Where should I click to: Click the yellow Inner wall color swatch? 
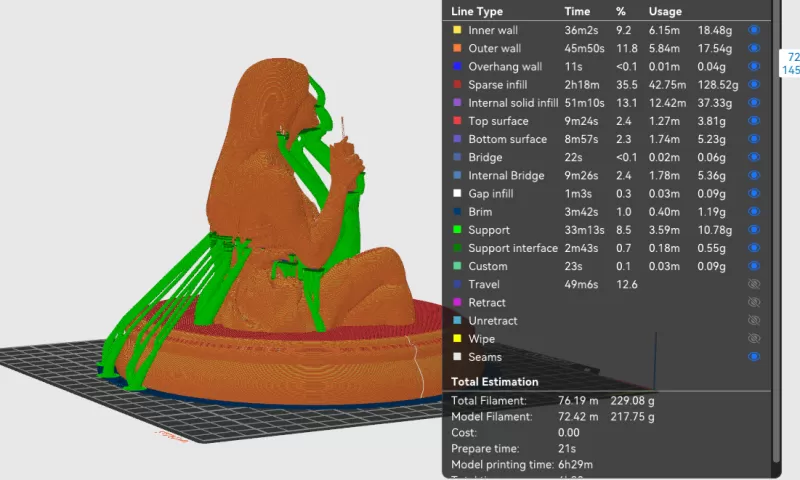457,30
